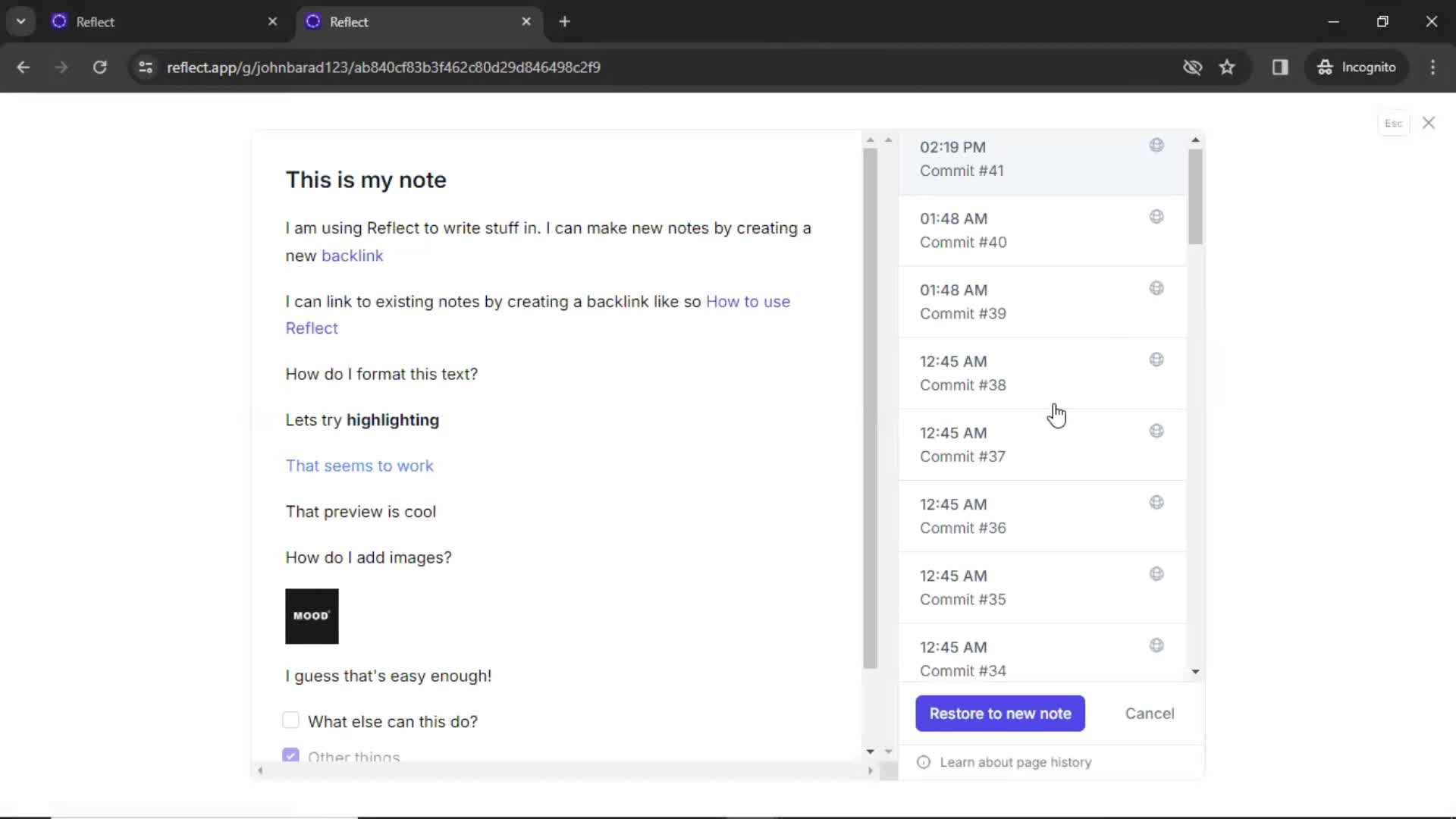Screen dimensions: 1456x819
Task: Bookmark this page with the star icon
Action: (1227, 67)
